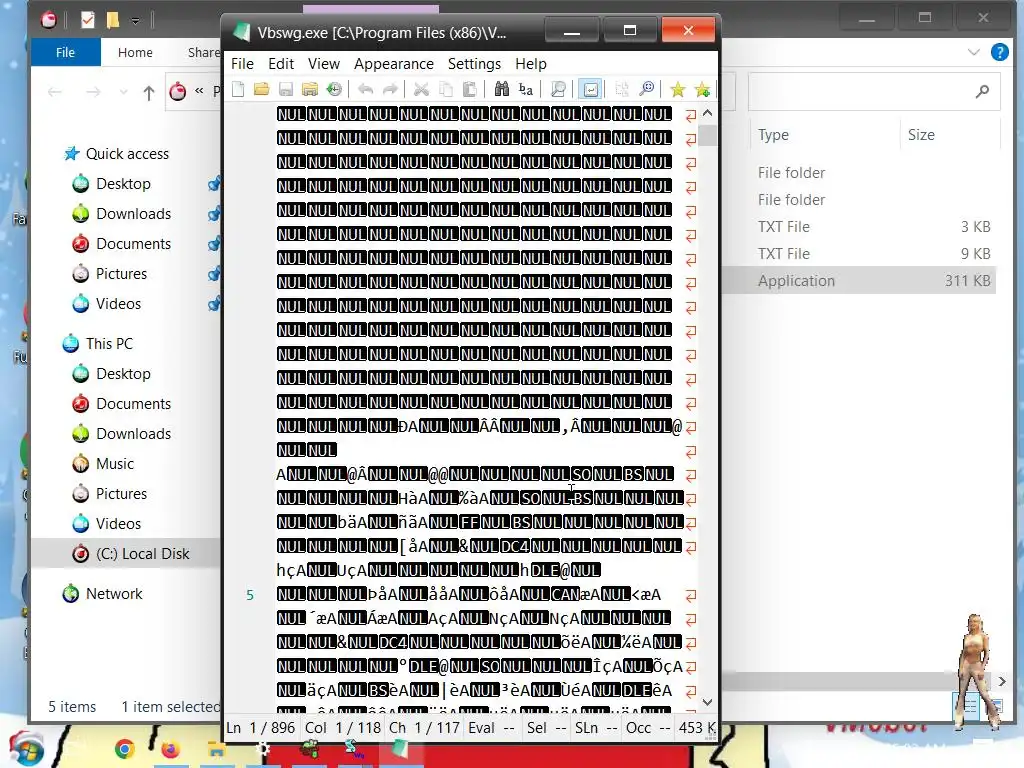Viewport: 1024px width, 768px height.
Task: Open Find with the binoculars icon
Action: click(x=502, y=89)
